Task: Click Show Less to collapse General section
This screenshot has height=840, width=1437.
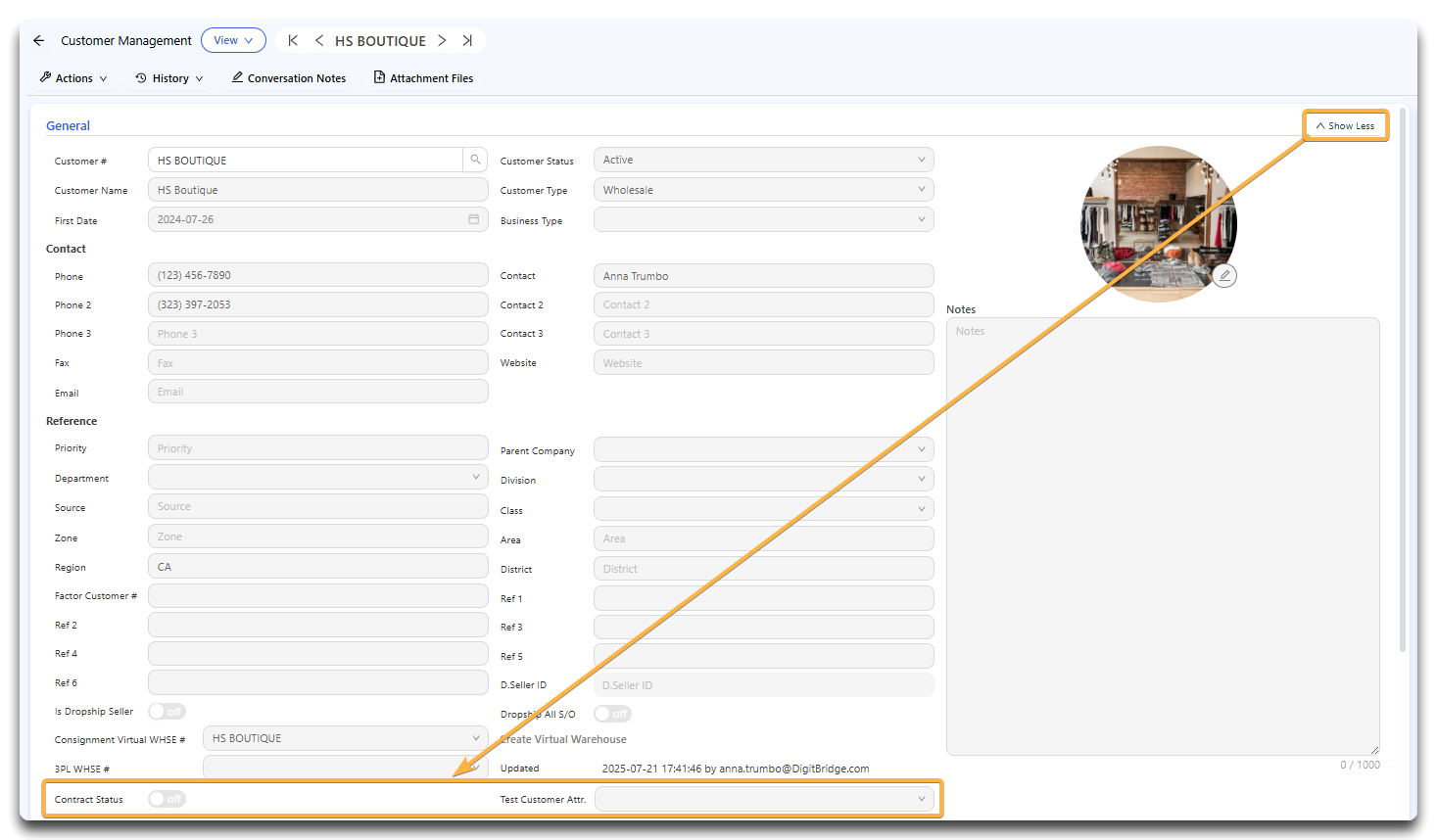Action: click(x=1345, y=125)
